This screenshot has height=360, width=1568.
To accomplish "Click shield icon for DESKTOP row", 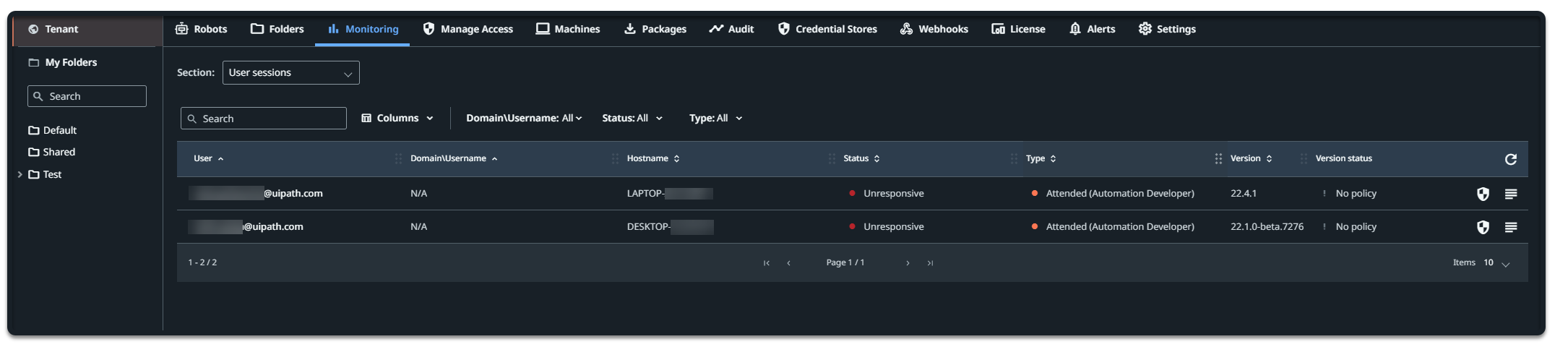I will [x=1483, y=227].
